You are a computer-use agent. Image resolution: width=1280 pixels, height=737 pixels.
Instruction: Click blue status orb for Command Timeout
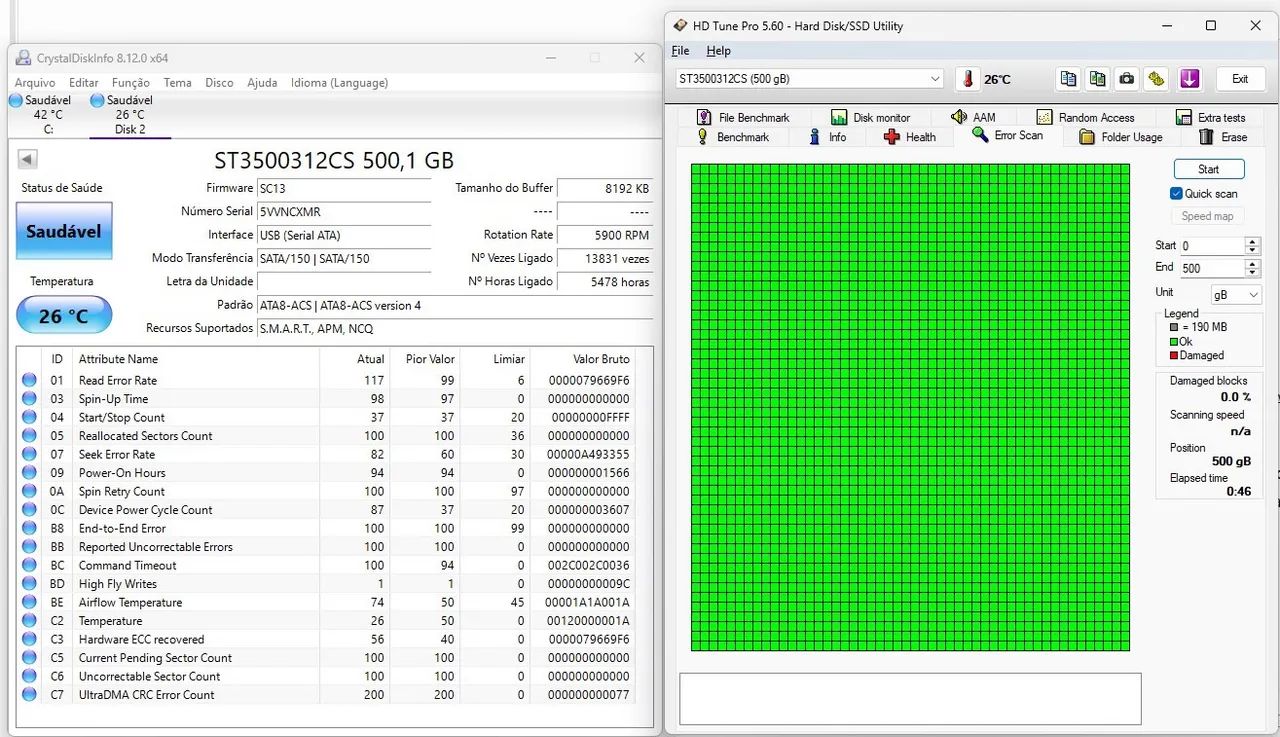(29, 565)
